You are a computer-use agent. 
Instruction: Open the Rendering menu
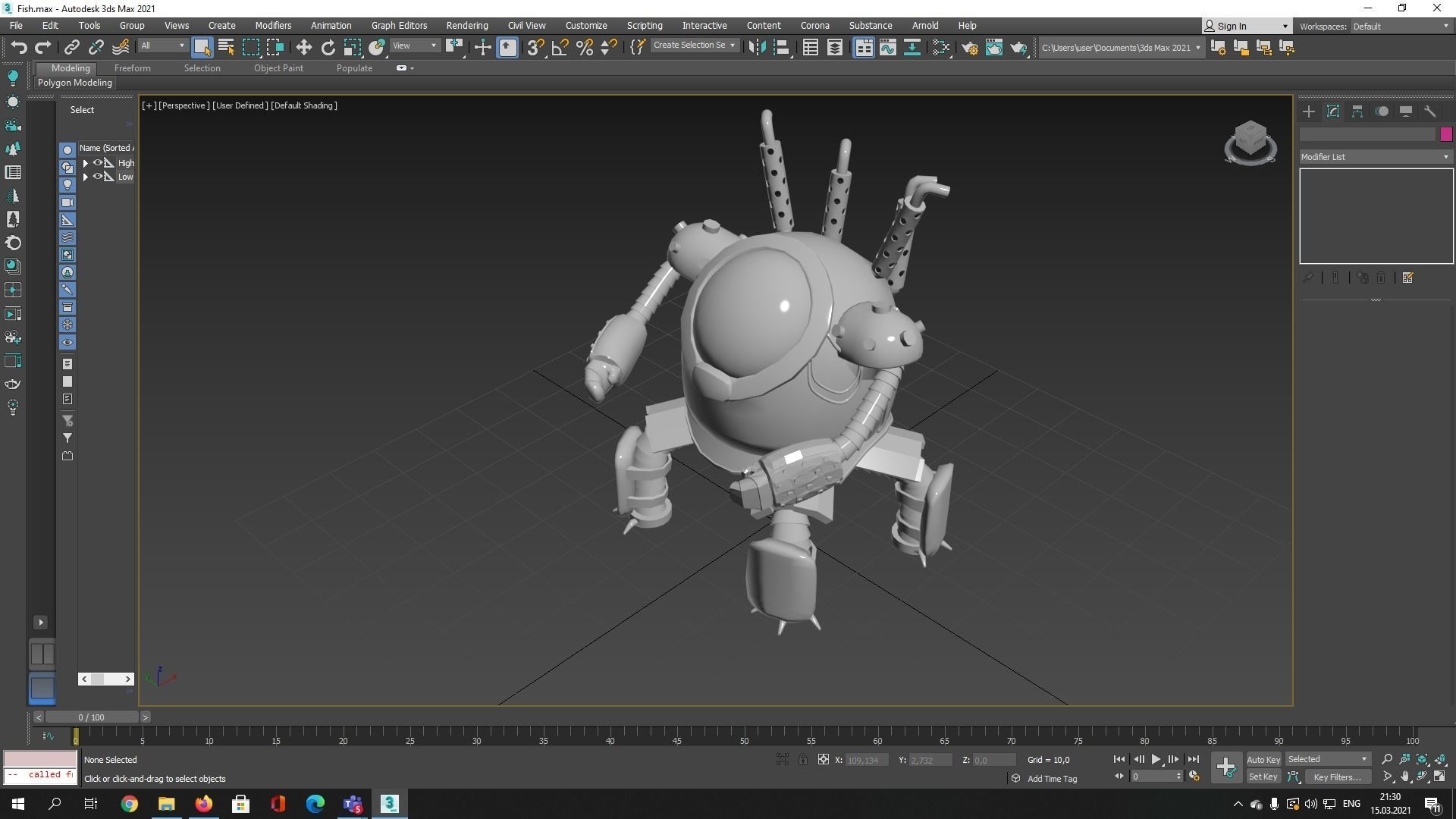pos(466,26)
